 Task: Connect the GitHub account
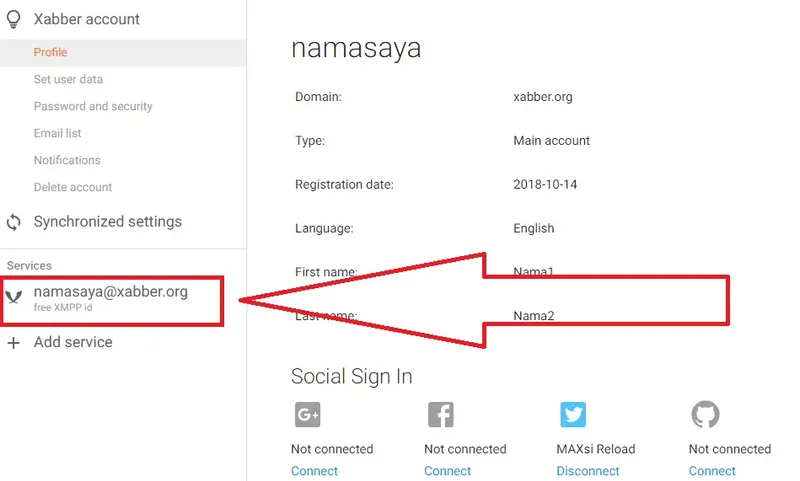point(712,471)
